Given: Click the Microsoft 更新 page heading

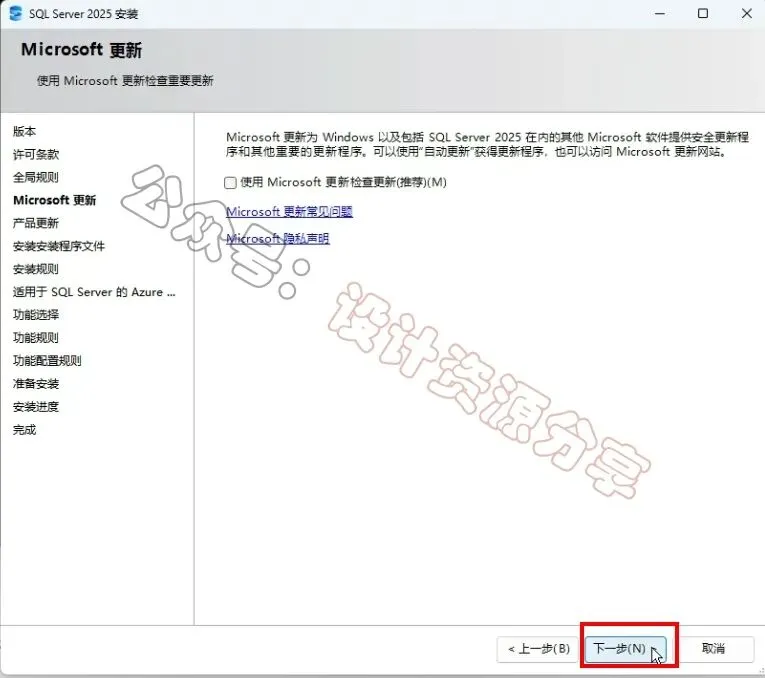Looking at the screenshot, I should [81, 50].
